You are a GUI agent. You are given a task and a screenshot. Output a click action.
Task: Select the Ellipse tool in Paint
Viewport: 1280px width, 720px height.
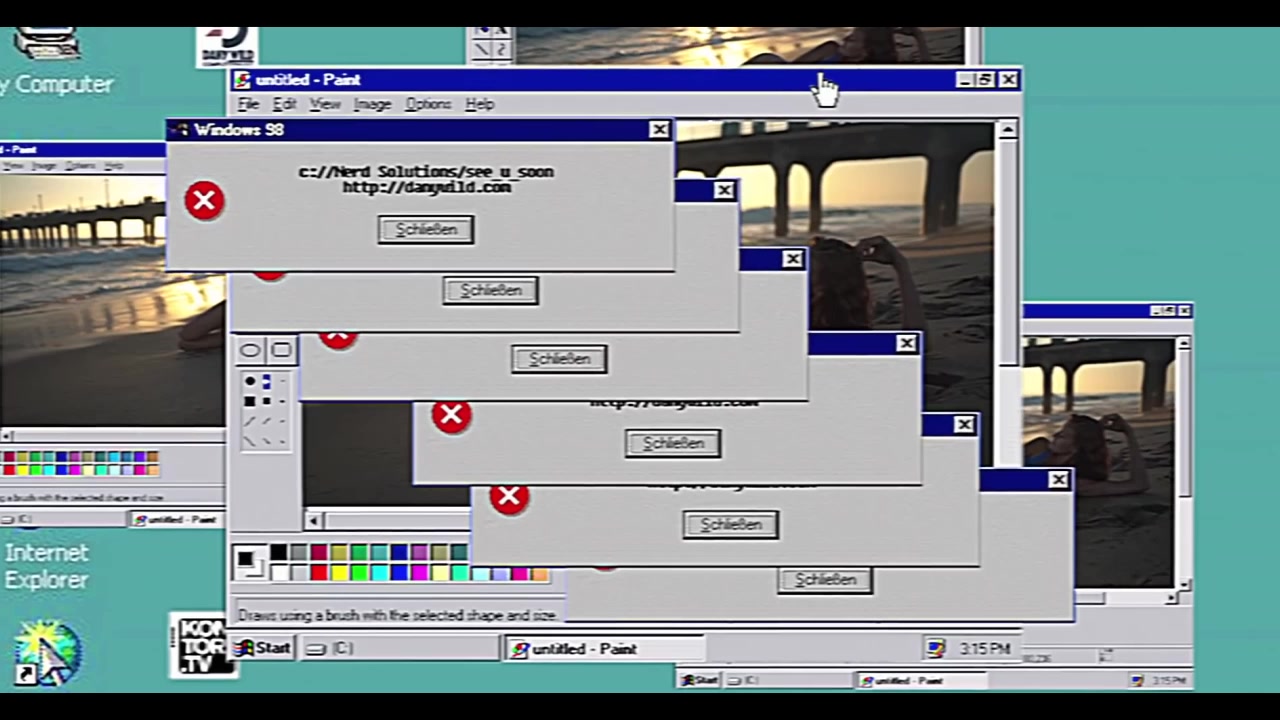[250, 350]
